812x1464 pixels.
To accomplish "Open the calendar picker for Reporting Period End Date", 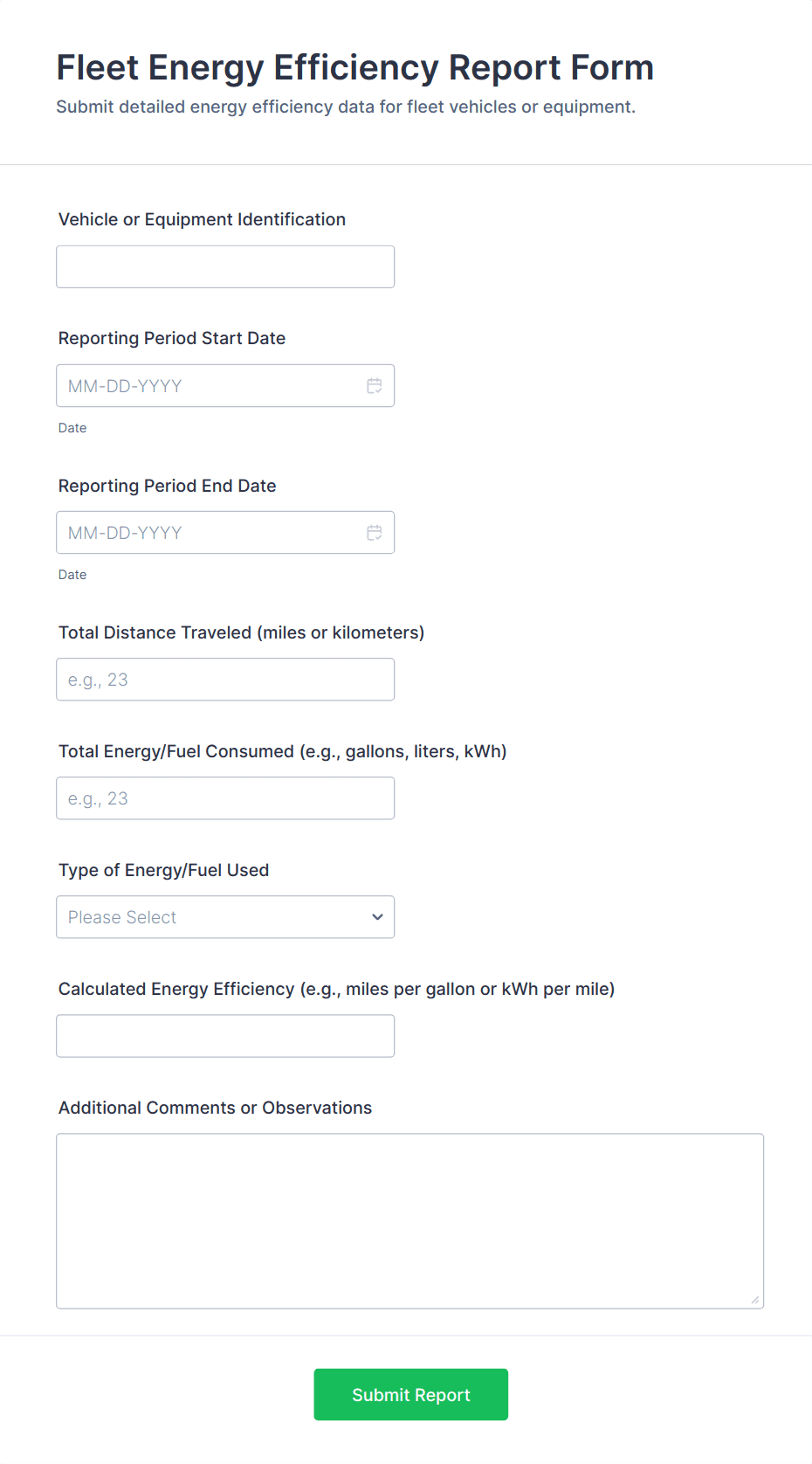I will click(375, 532).
